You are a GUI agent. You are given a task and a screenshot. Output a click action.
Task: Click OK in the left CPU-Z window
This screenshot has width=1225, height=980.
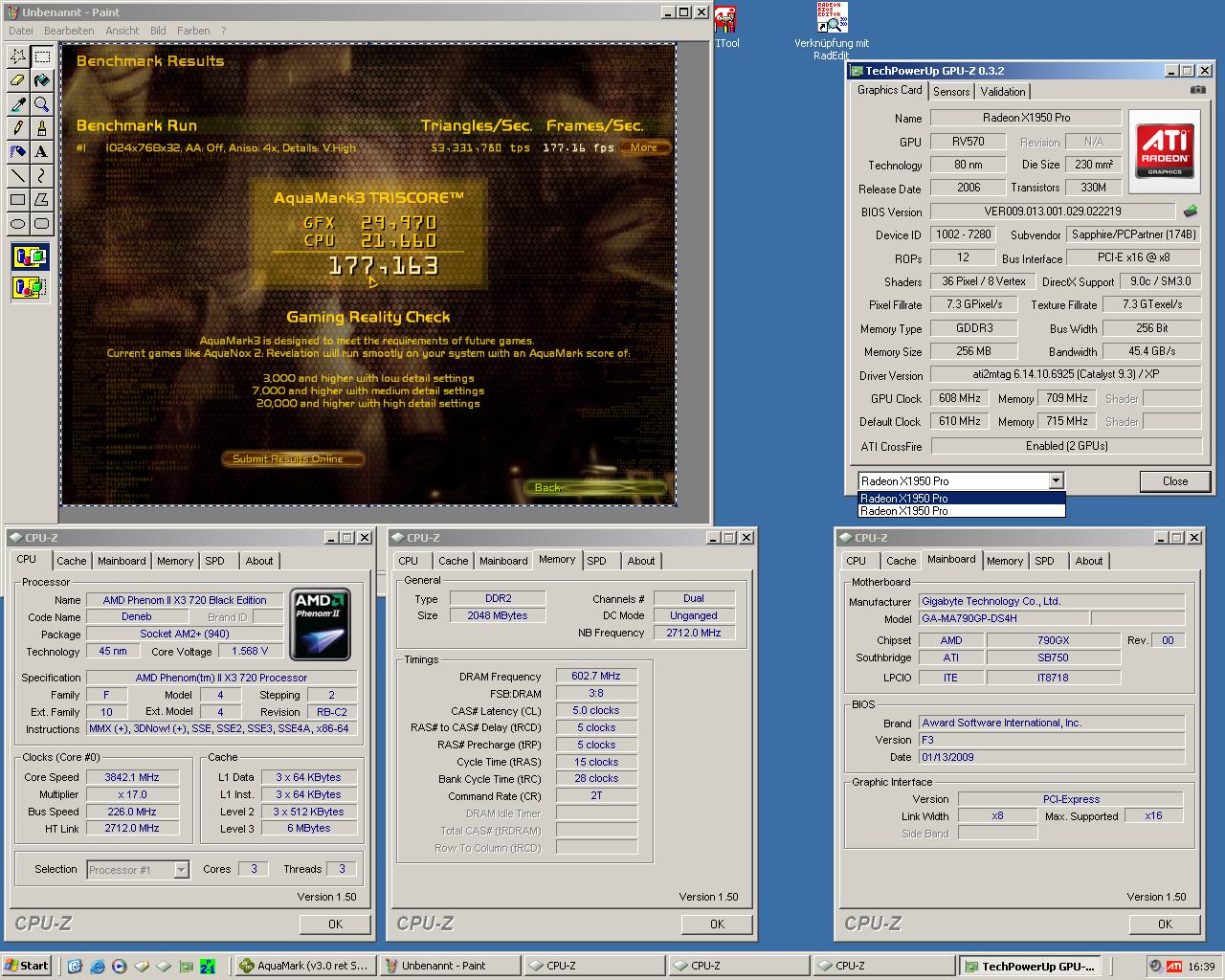[335, 924]
